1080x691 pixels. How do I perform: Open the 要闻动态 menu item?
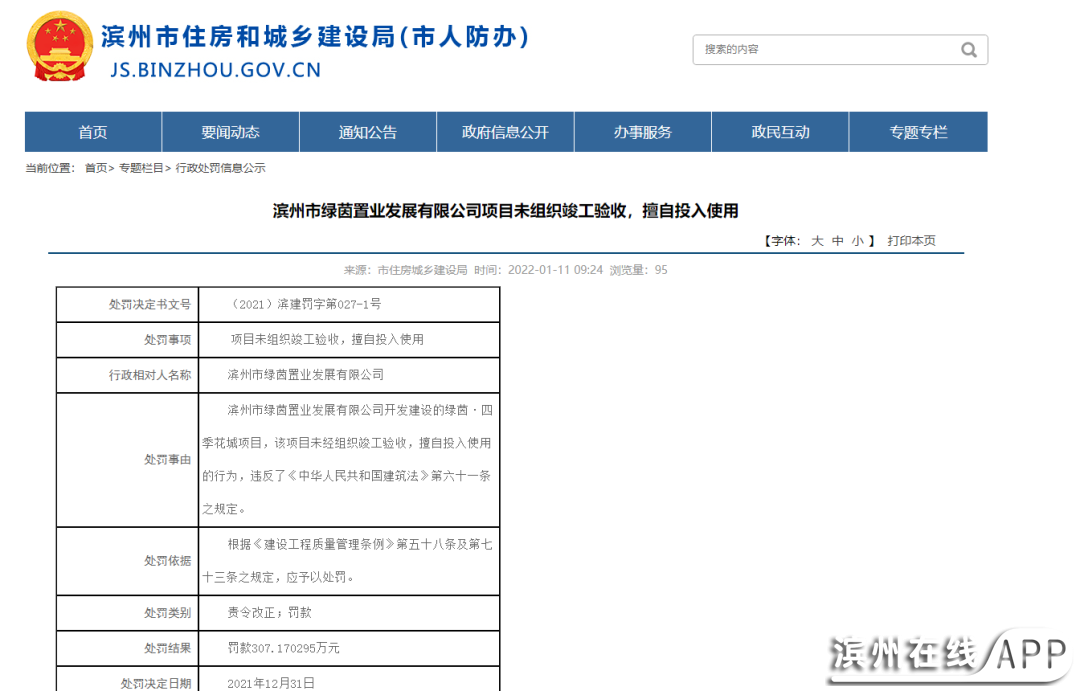230,132
